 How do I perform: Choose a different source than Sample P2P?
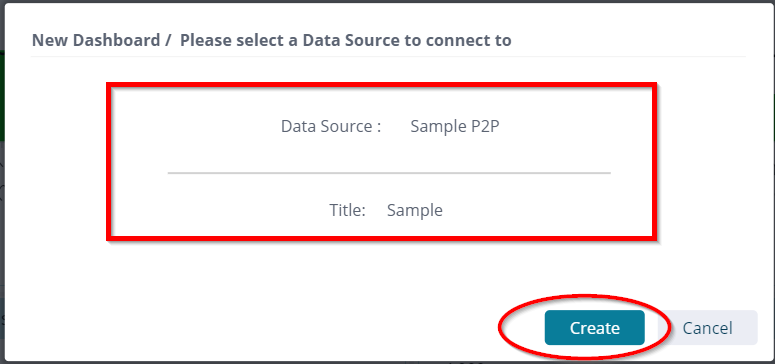(x=455, y=127)
